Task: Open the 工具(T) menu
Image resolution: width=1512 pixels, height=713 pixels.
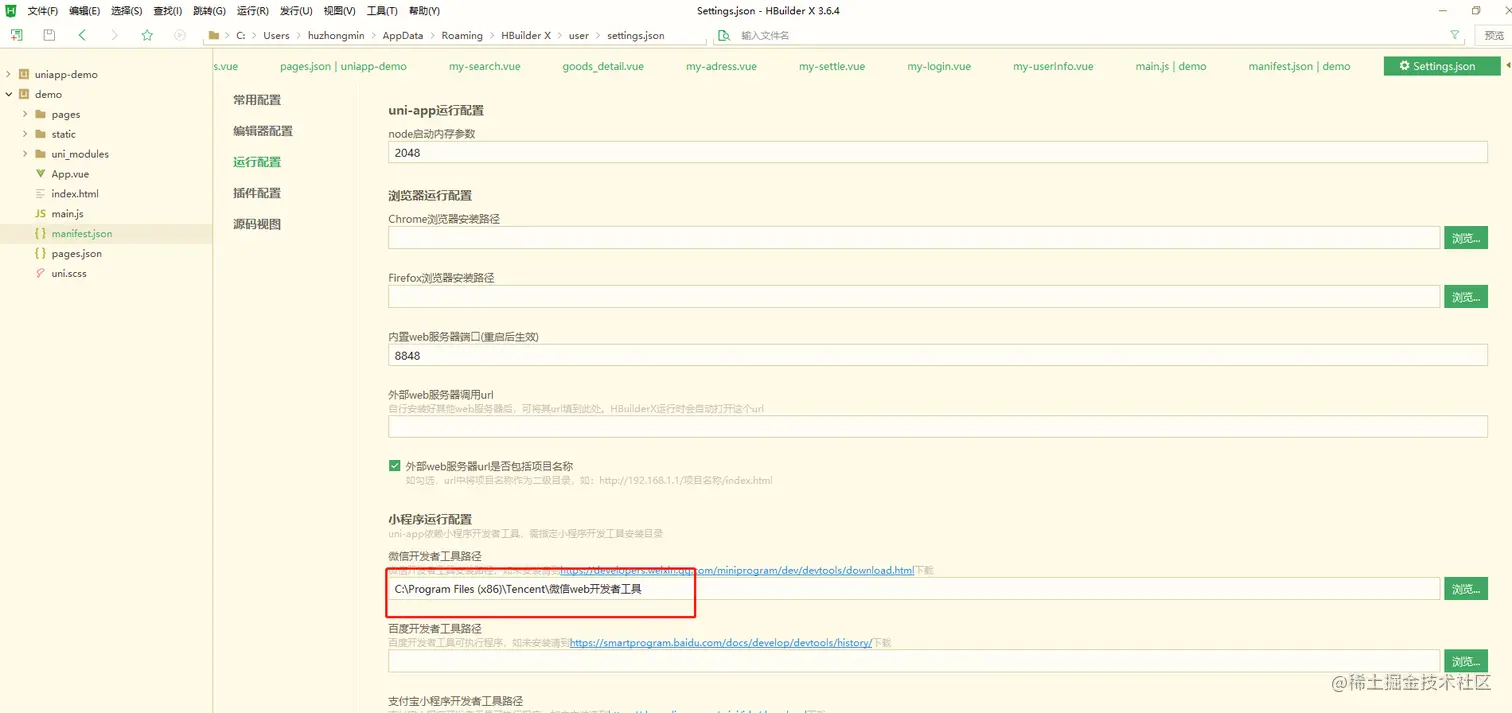Action: [x=382, y=11]
